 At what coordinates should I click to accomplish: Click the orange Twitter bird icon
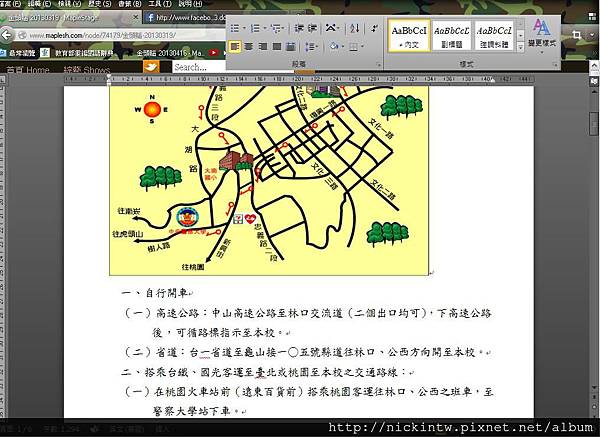(x=152, y=67)
